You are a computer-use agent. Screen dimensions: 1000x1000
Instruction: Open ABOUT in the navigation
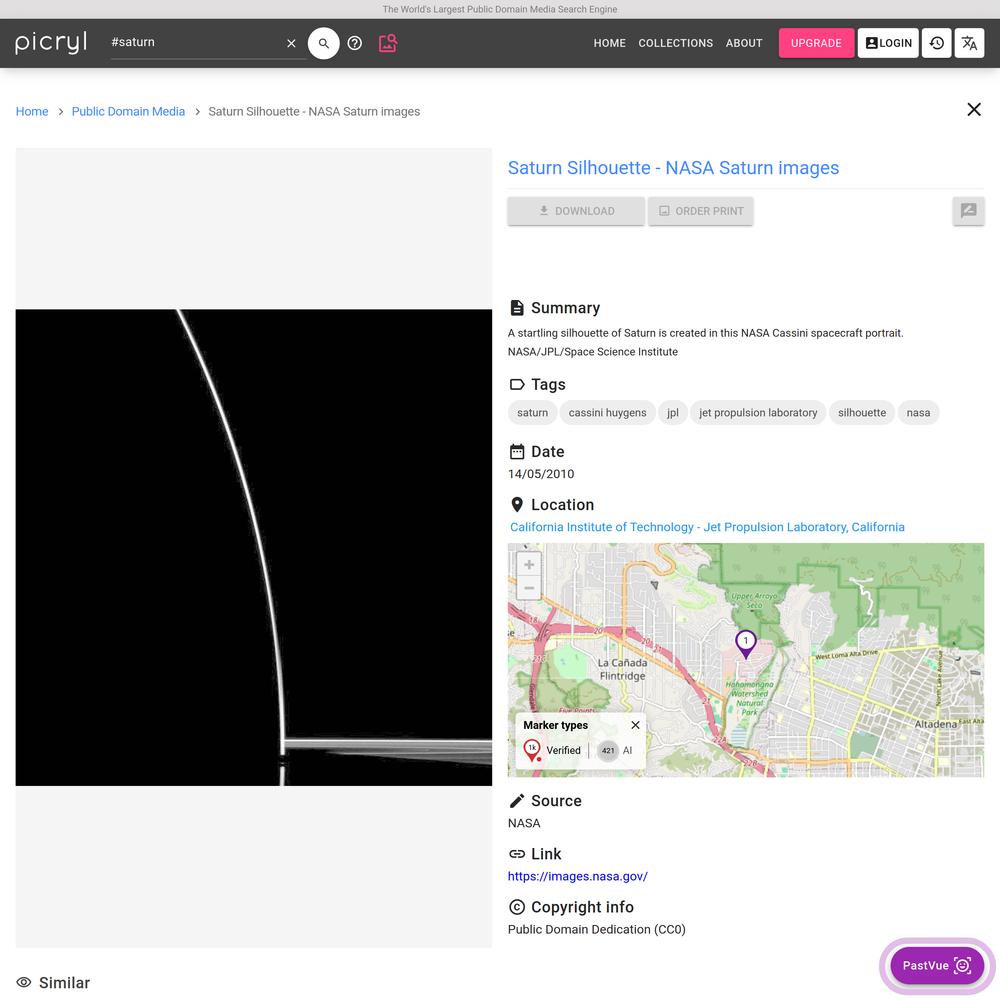click(x=744, y=43)
